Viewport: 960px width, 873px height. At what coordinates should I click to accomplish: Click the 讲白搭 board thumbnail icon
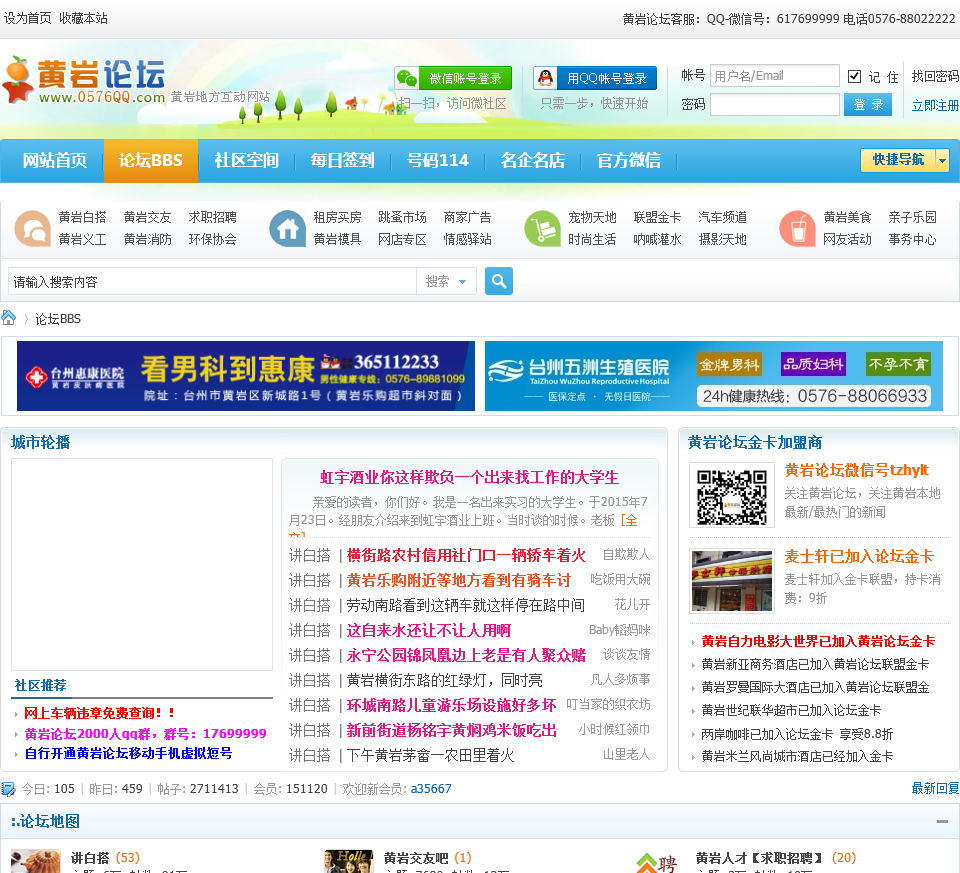36,861
